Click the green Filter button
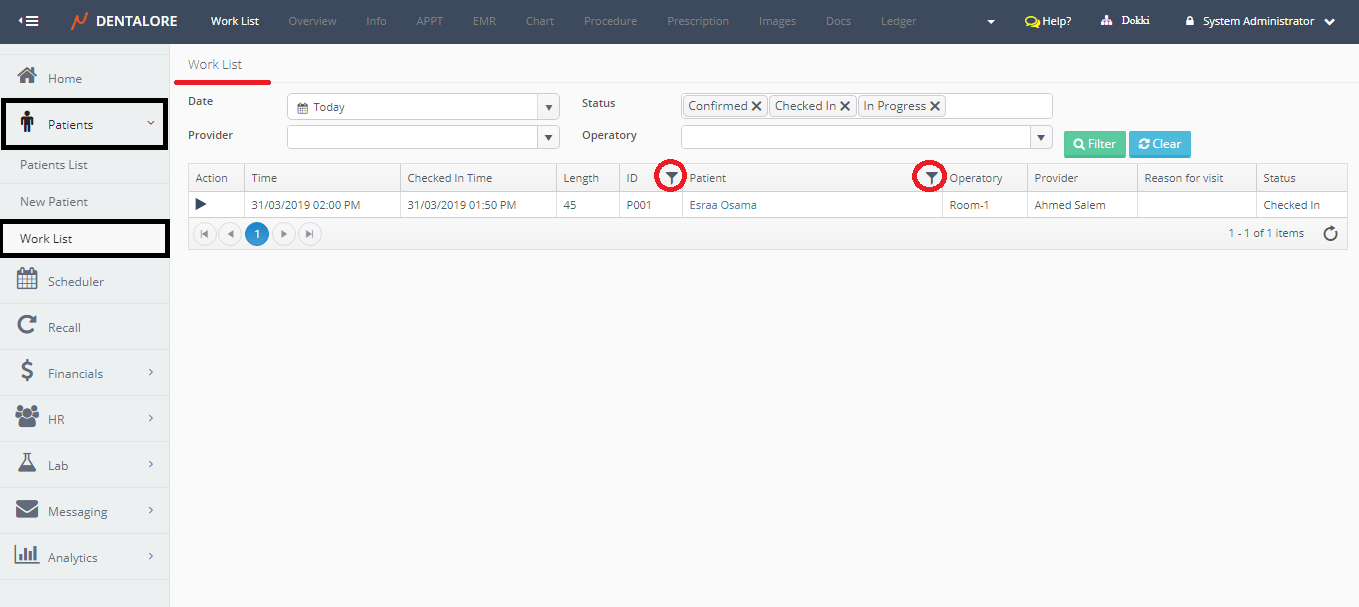This screenshot has height=607, width=1359. (1094, 144)
